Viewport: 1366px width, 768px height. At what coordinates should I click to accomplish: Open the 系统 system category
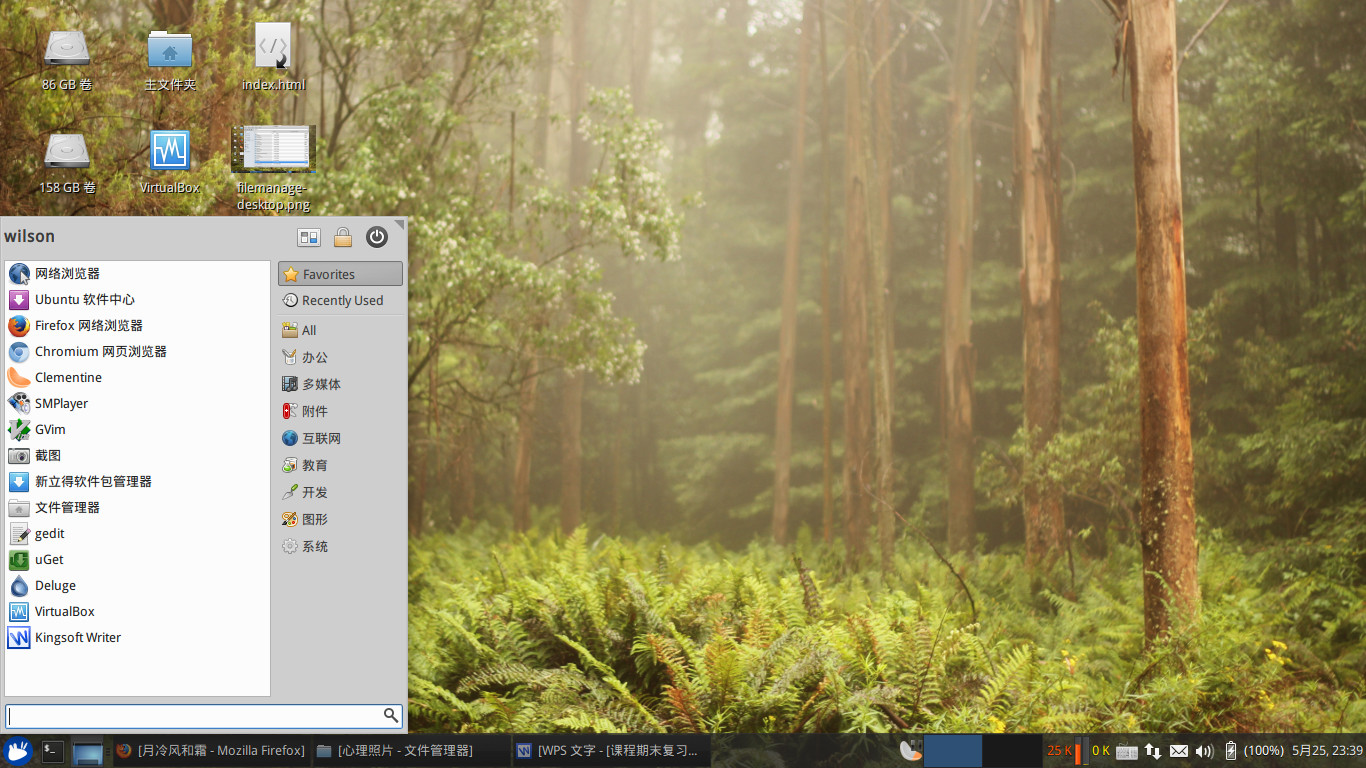coord(340,546)
